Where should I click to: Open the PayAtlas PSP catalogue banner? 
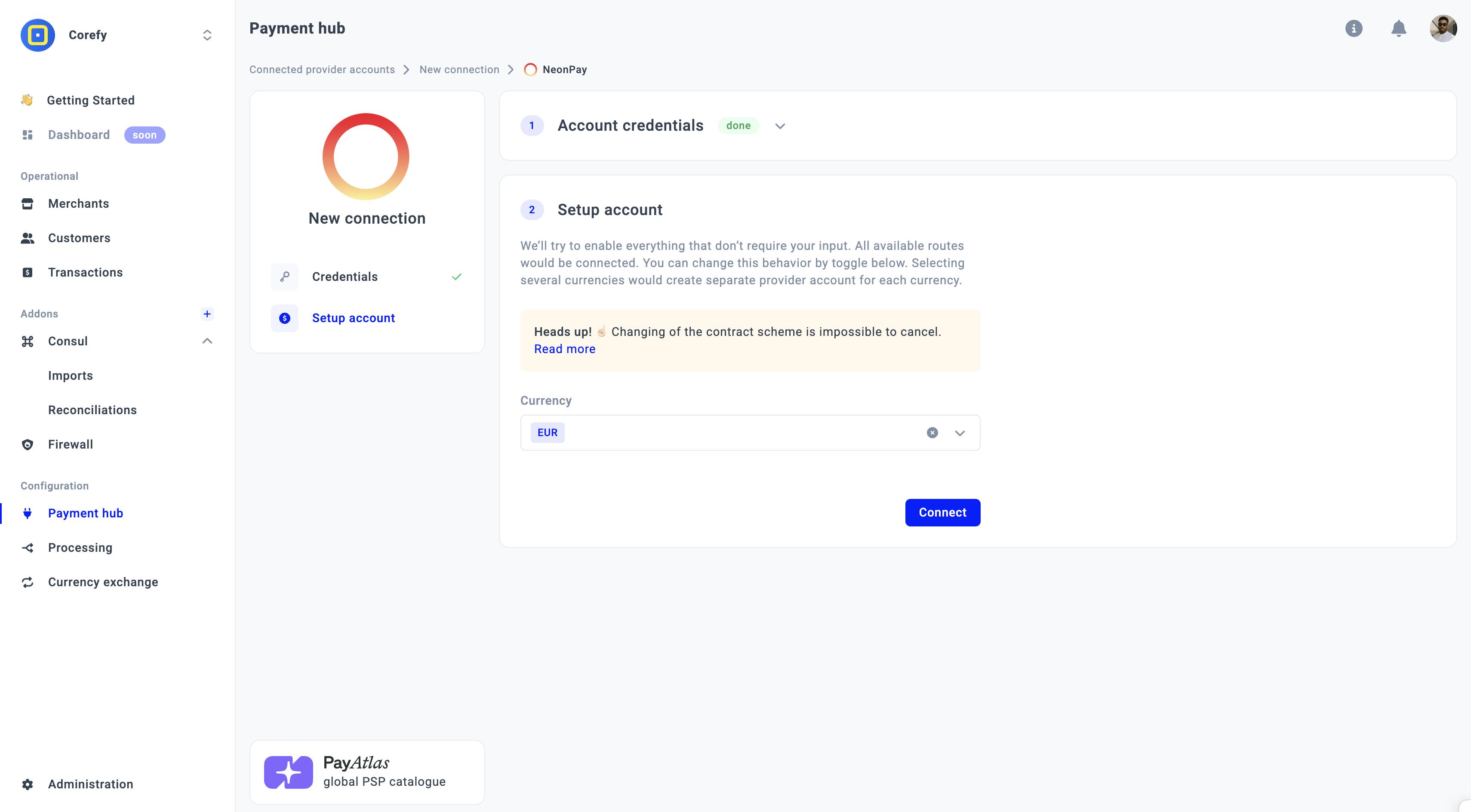pyautogui.click(x=366, y=772)
